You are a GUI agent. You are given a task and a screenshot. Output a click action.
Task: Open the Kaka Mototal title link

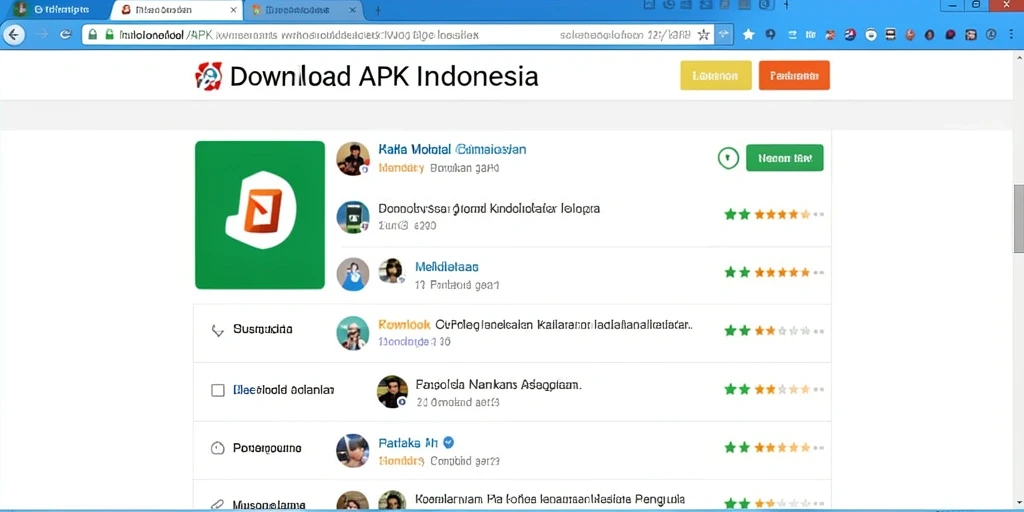coord(452,150)
